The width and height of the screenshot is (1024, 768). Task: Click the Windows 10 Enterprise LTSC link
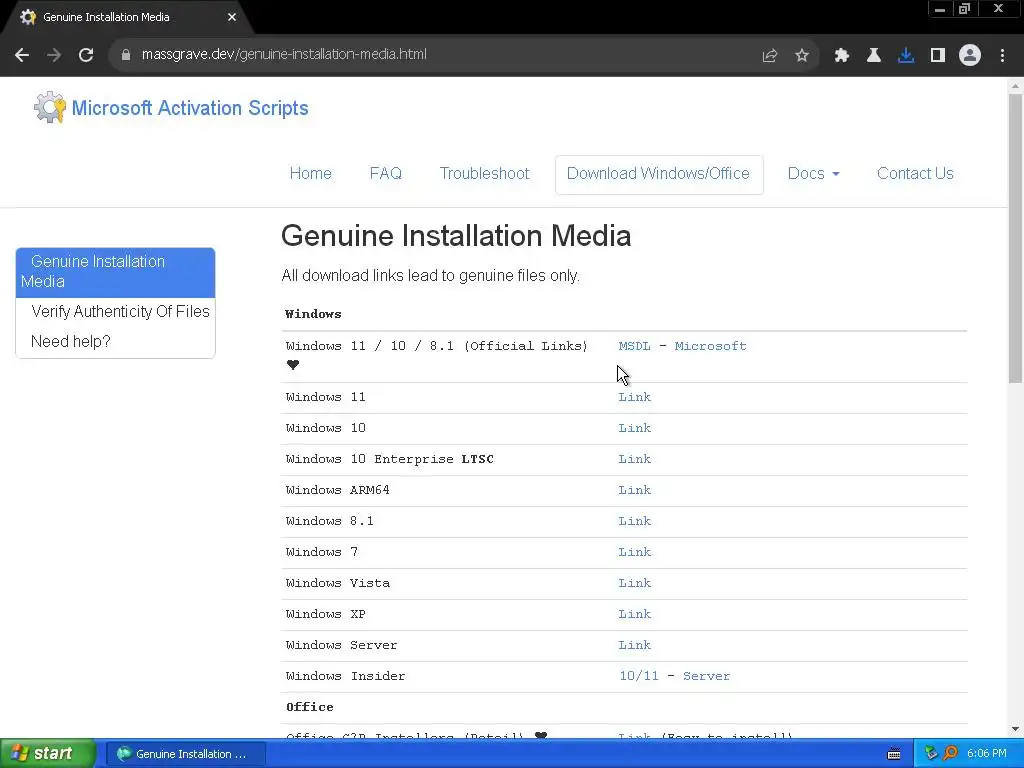634,459
